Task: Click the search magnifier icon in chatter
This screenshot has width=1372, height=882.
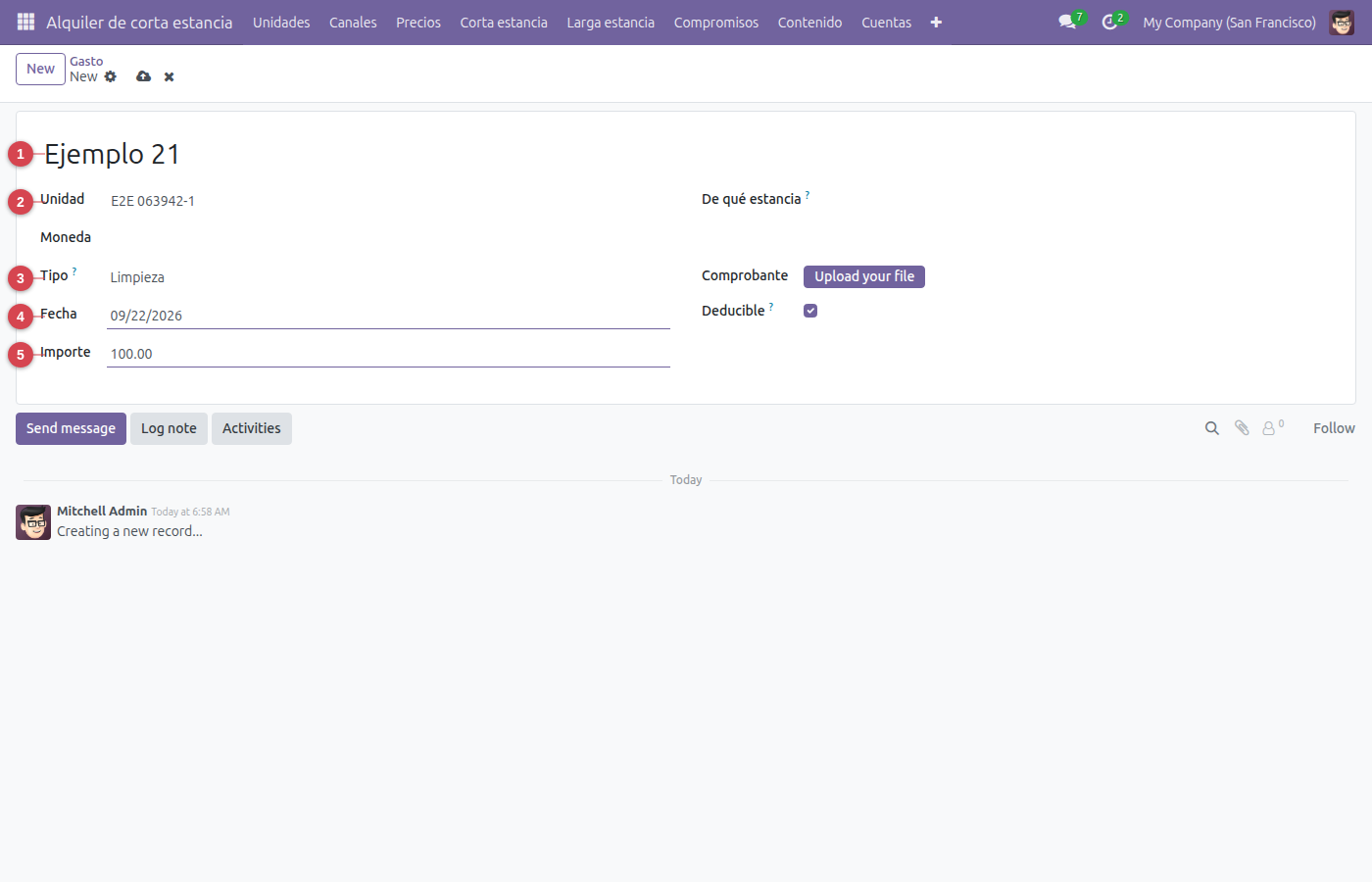Action: [x=1212, y=428]
